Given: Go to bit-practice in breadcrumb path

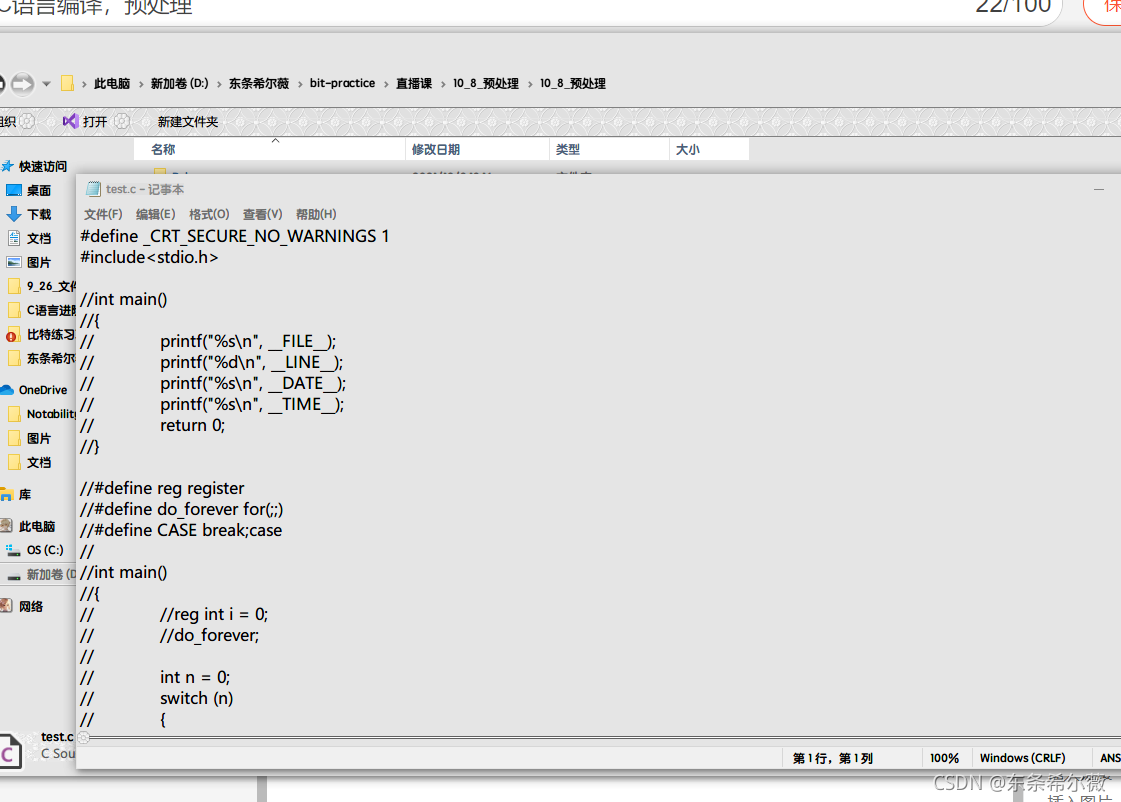Looking at the screenshot, I should click(x=342, y=84).
